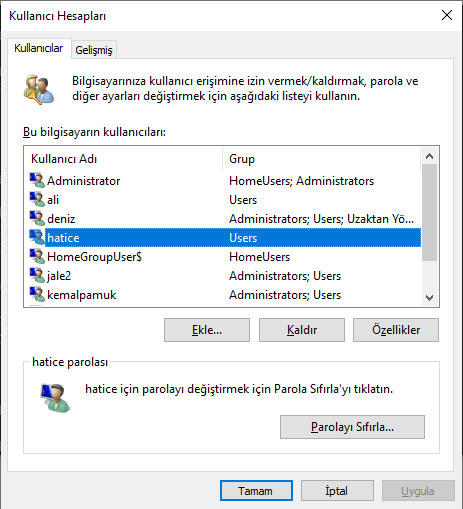Click the ali user icon
The height and width of the screenshot is (509, 463).
coord(37,200)
